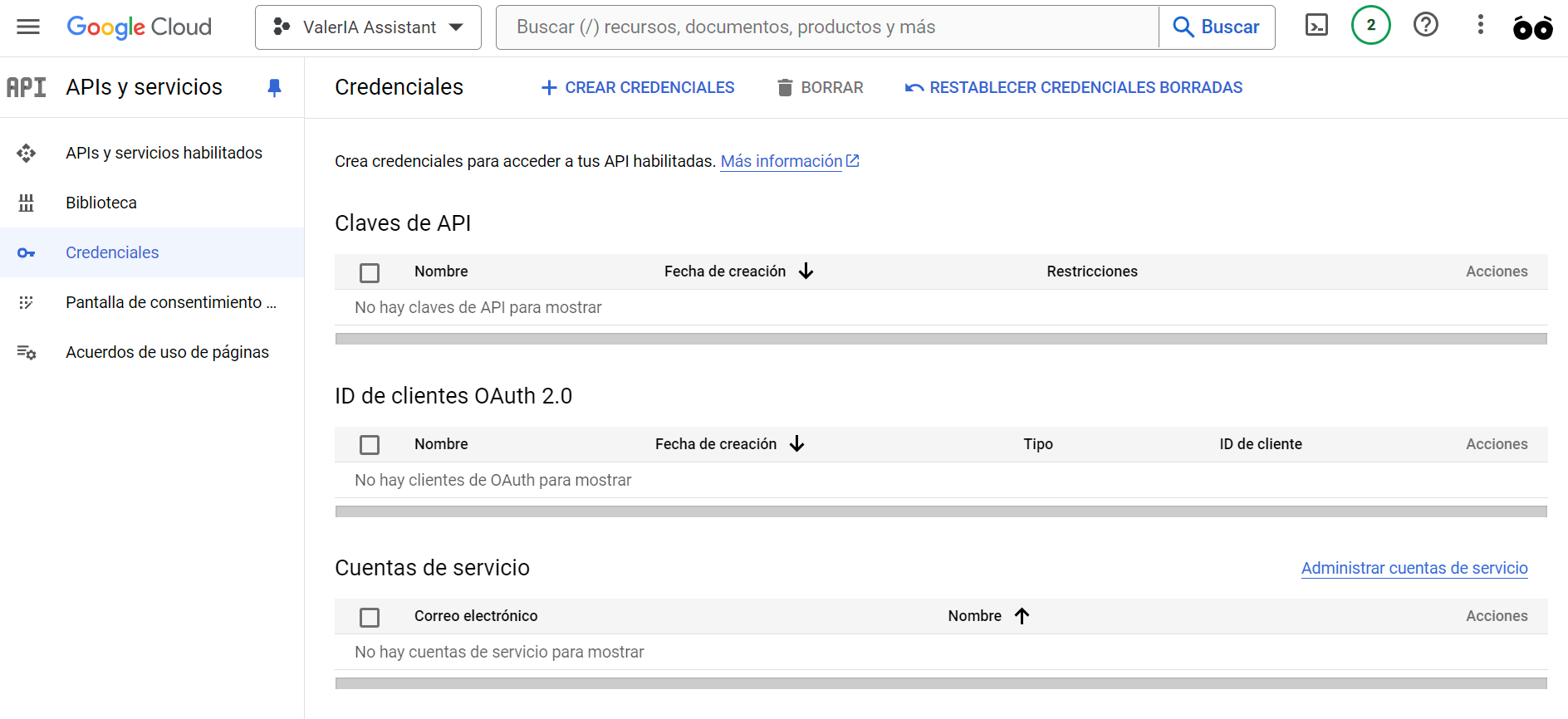Image resolution: width=1568 pixels, height=719 pixels.
Task: Click horizontal scrollbar under OAuth clients table
Action: click(941, 511)
